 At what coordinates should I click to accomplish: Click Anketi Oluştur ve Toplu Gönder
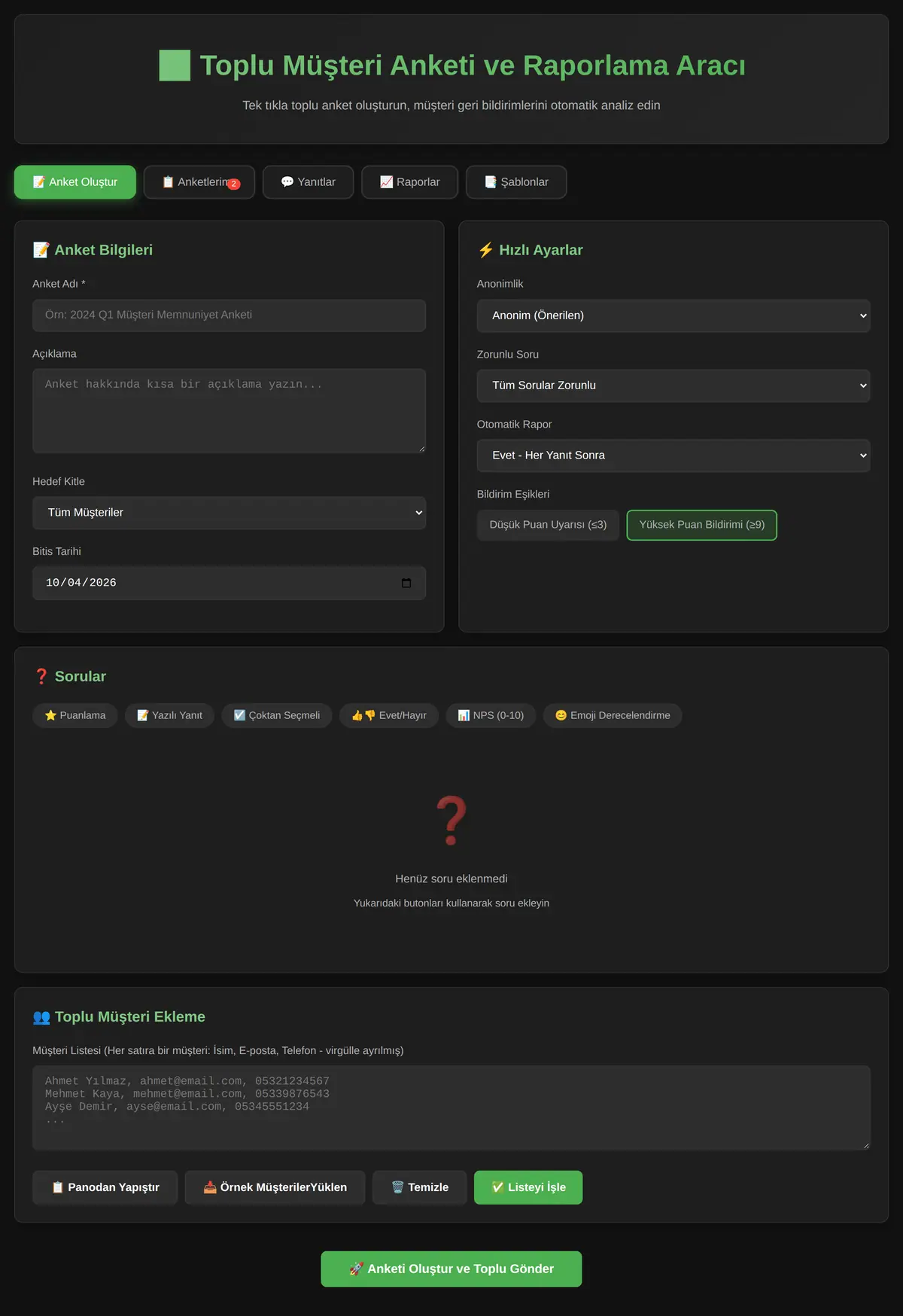point(451,1269)
